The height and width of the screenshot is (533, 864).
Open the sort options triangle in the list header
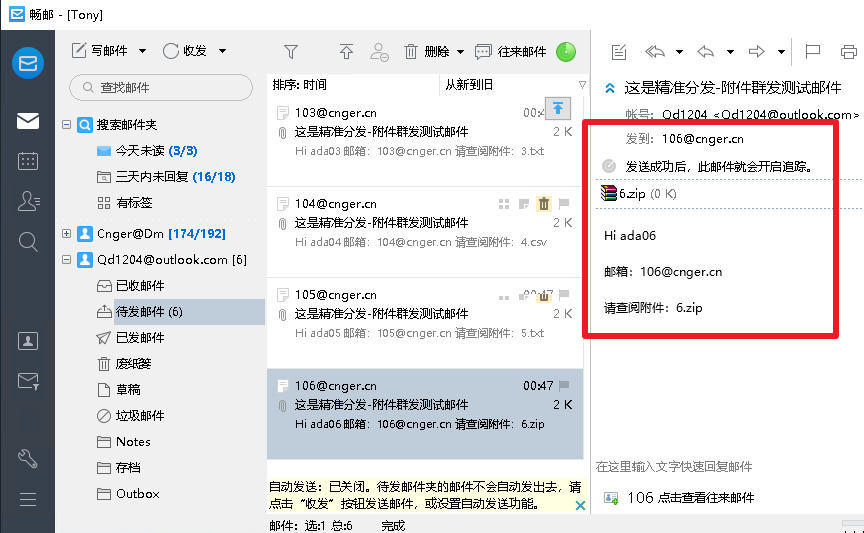coord(582,85)
